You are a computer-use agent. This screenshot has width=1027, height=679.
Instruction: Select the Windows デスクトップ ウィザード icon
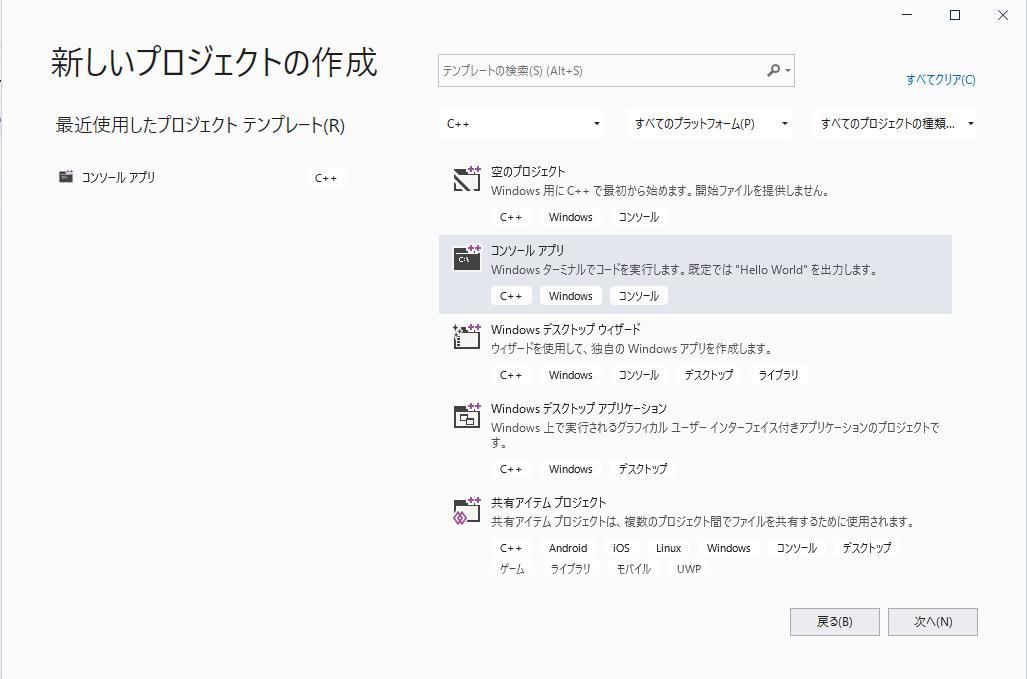click(x=466, y=337)
